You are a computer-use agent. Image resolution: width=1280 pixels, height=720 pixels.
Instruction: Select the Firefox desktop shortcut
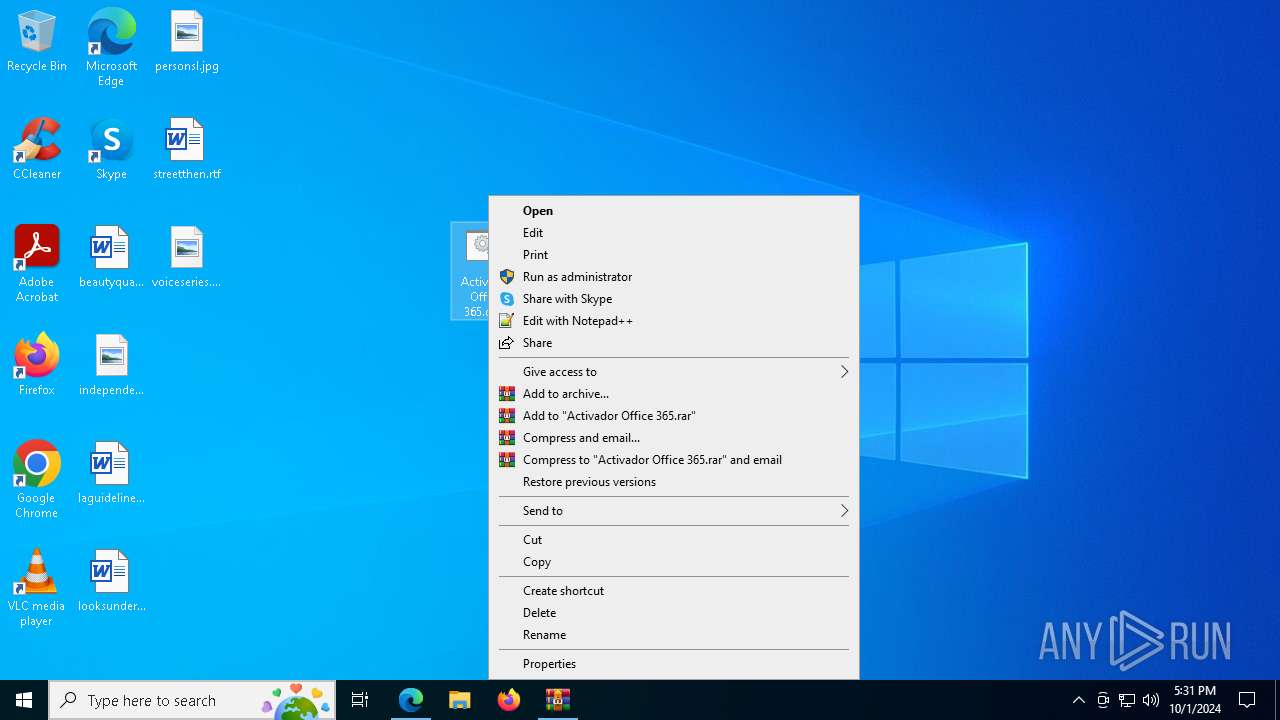pyautogui.click(x=37, y=365)
